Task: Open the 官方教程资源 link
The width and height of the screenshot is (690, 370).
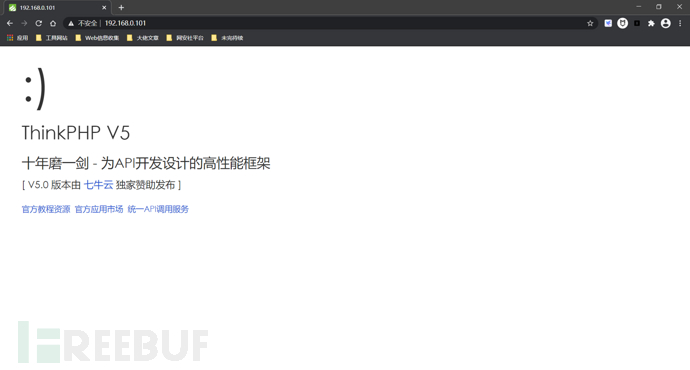Action: tap(46, 209)
